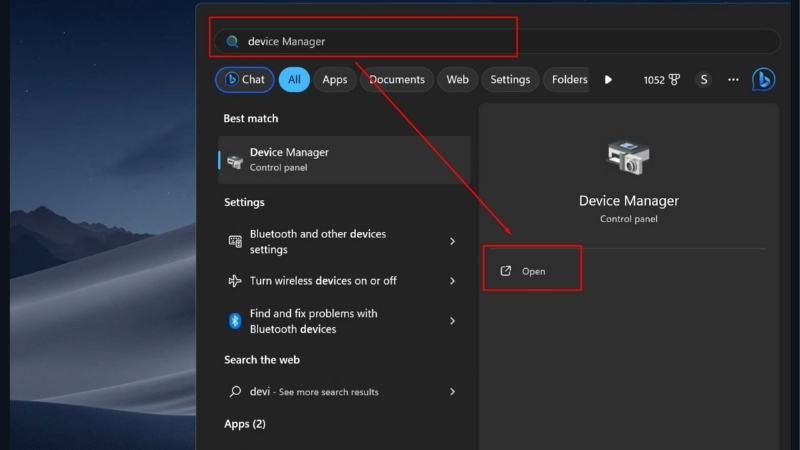This screenshot has width=800, height=450.
Task: Select the Settings filter tab
Action: (x=510, y=80)
